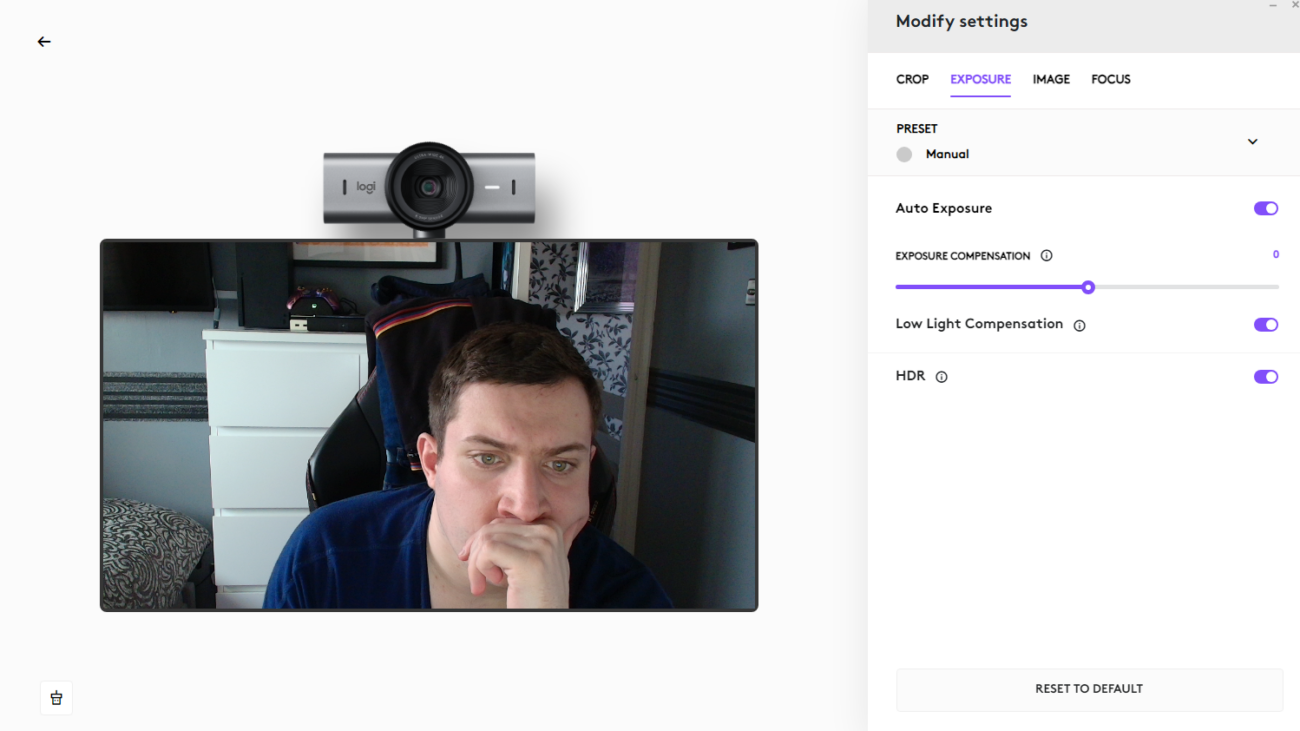This screenshot has width=1300, height=731.
Task: Disable the Auto Exposure toggle
Action: (1266, 208)
